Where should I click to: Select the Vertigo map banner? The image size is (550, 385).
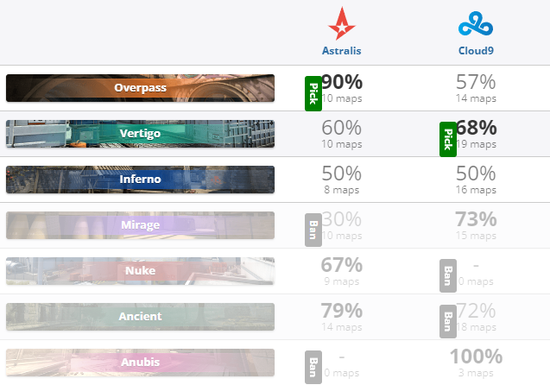(x=140, y=134)
